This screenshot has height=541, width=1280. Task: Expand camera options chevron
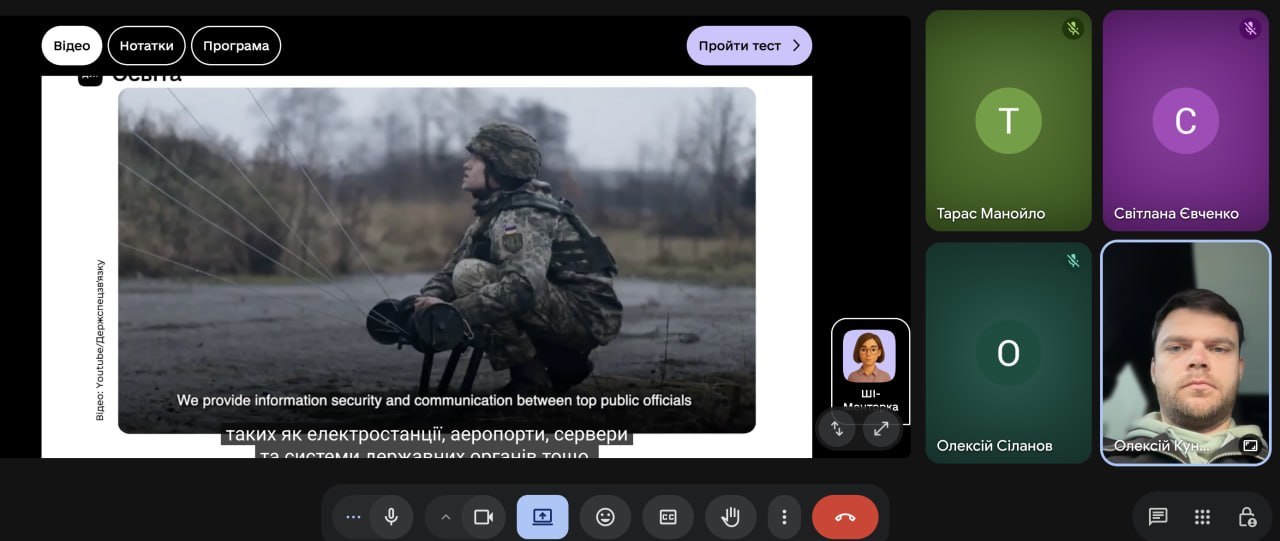[446, 517]
